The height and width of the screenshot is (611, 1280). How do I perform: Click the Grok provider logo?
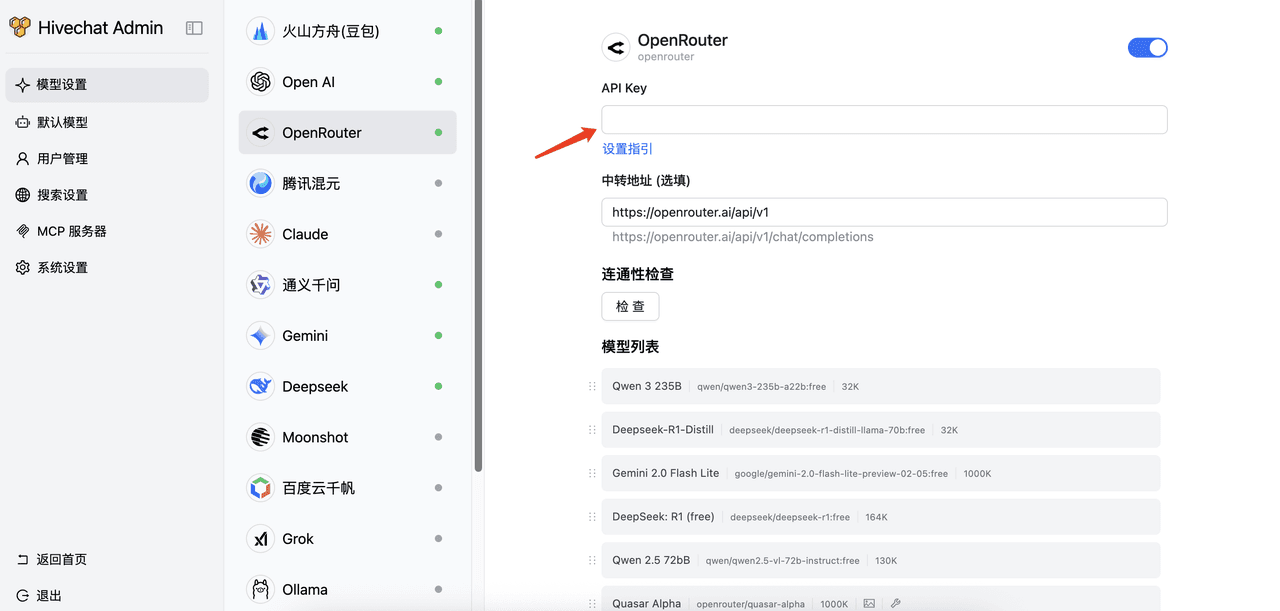[260, 538]
